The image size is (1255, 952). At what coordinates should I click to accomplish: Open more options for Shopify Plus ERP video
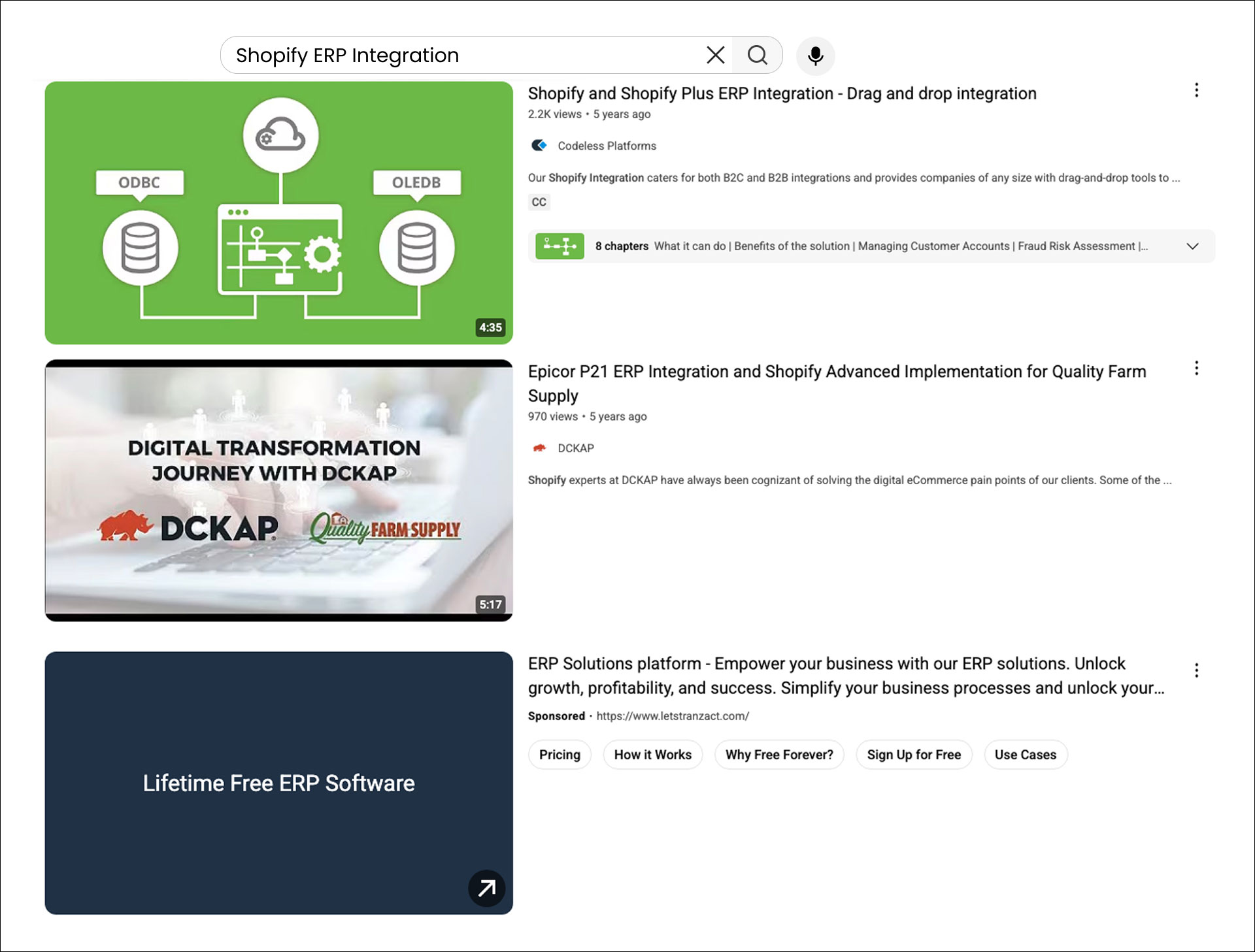(x=1196, y=90)
